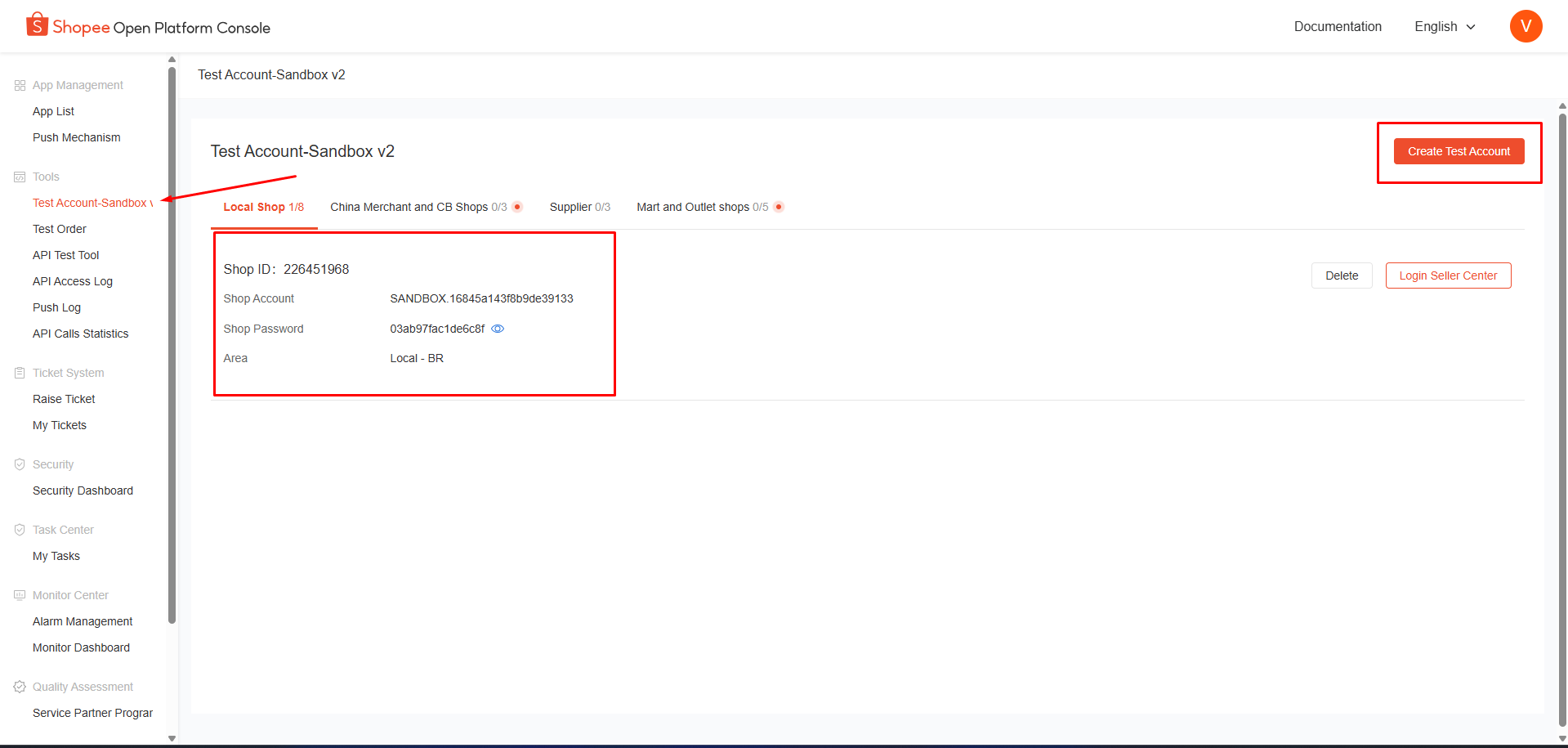Viewport: 1568px width, 748px height.
Task: Switch to the Local Shop tab
Action: click(264, 208)
